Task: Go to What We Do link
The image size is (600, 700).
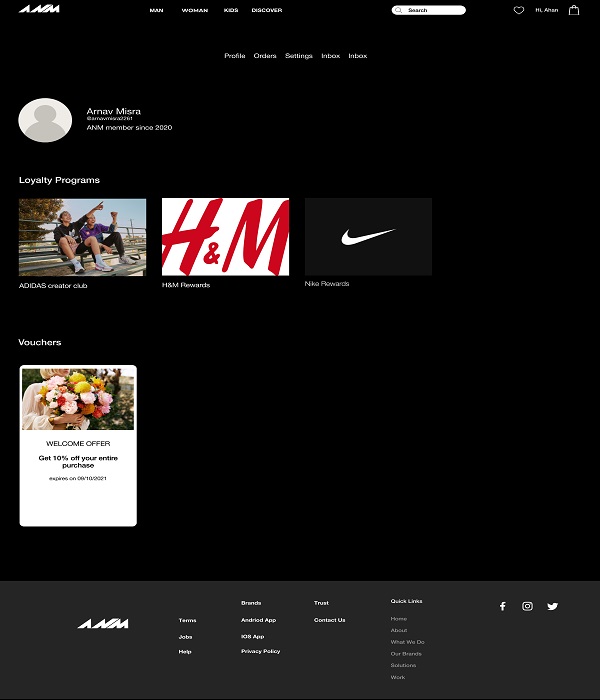Action: pyautogui.click(x=408, y=642)
